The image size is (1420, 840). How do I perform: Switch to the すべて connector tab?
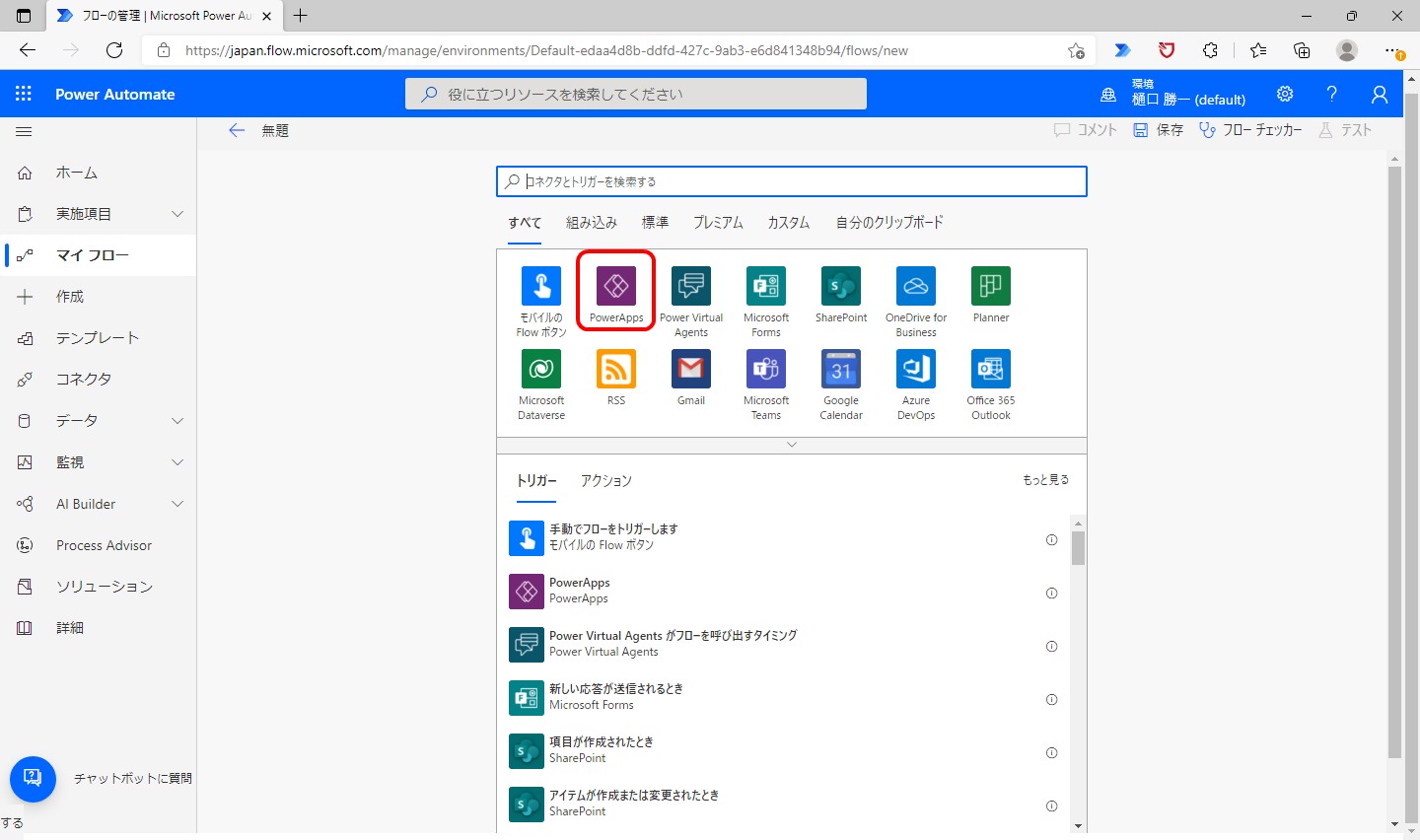click(525, 223)
